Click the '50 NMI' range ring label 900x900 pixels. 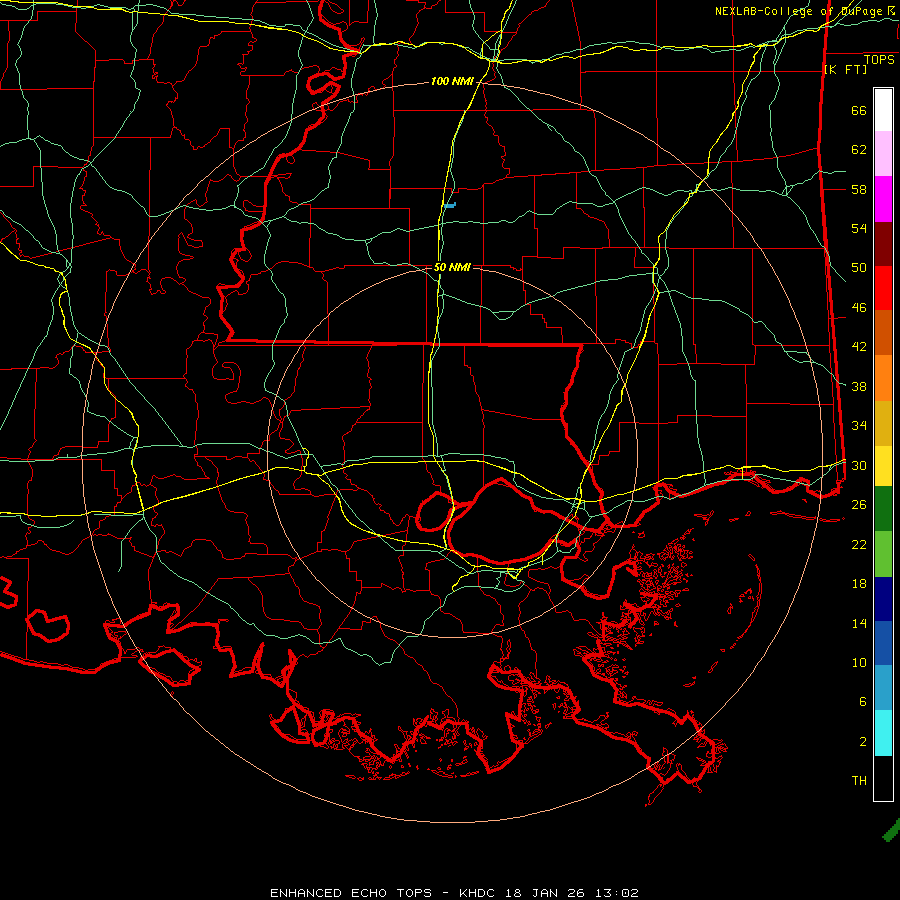pyautogui.click(x=452, y=267)
